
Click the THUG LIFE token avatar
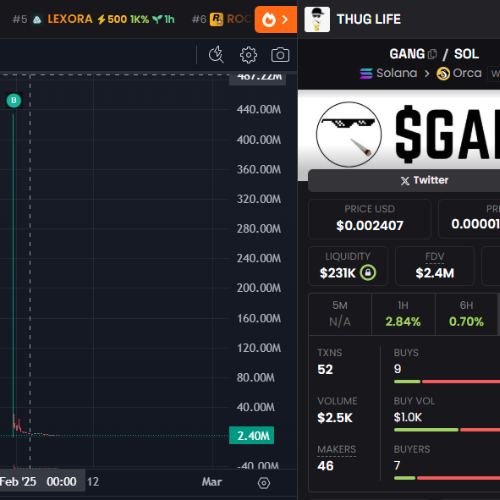click(317, 19)
